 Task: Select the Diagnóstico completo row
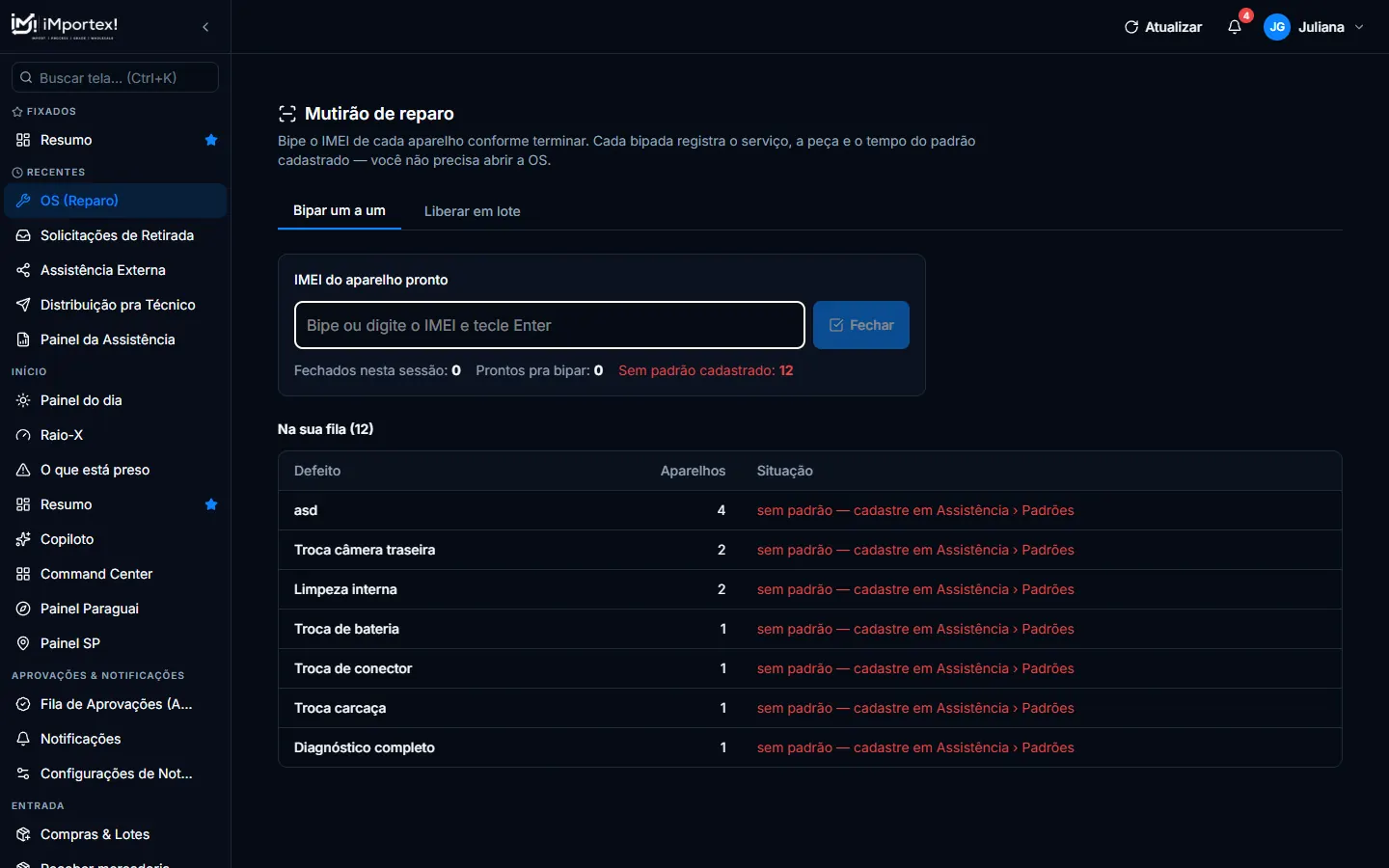(x=810, y=747)
